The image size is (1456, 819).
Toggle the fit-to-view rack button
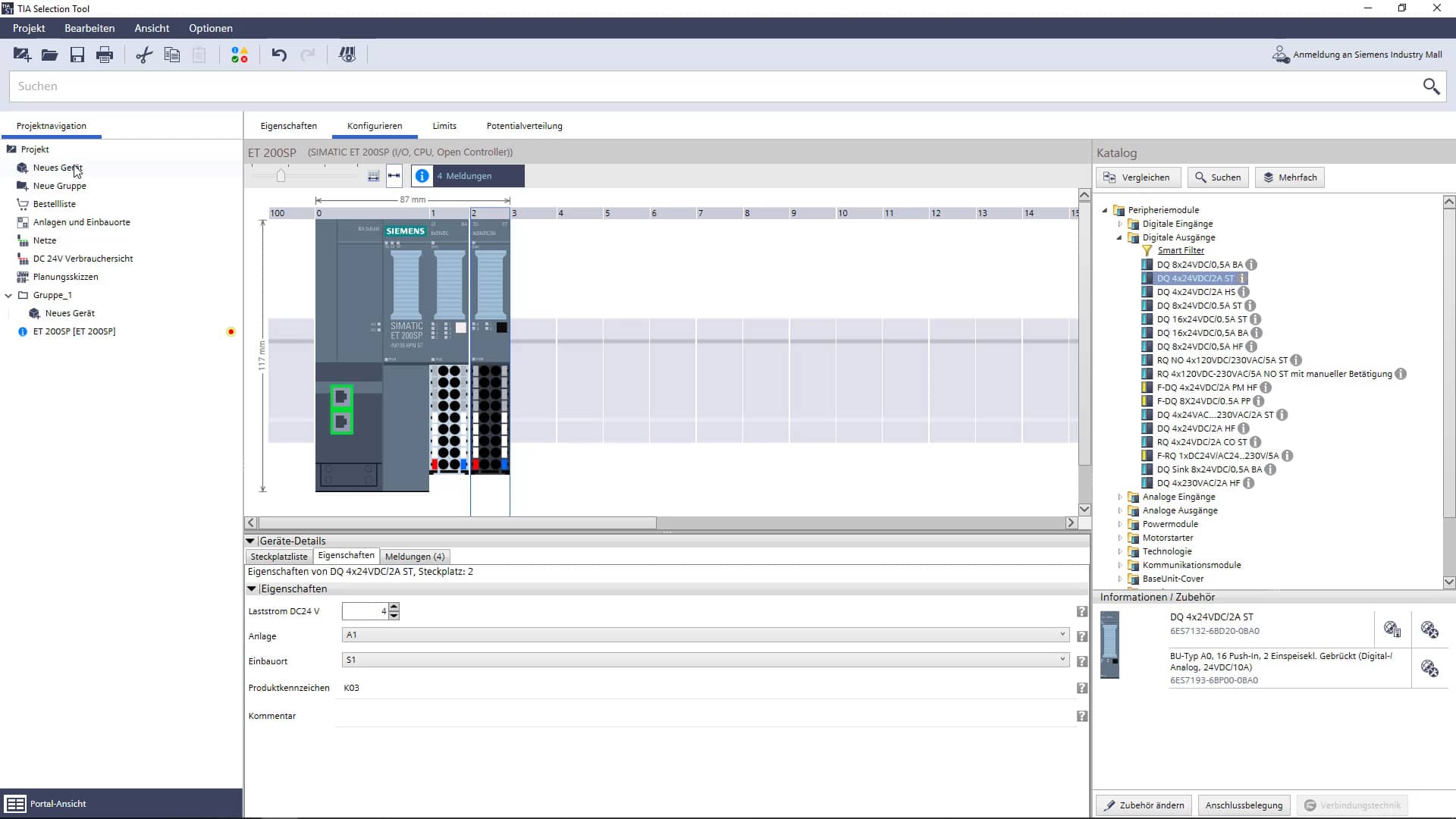(x=373, y=176)
